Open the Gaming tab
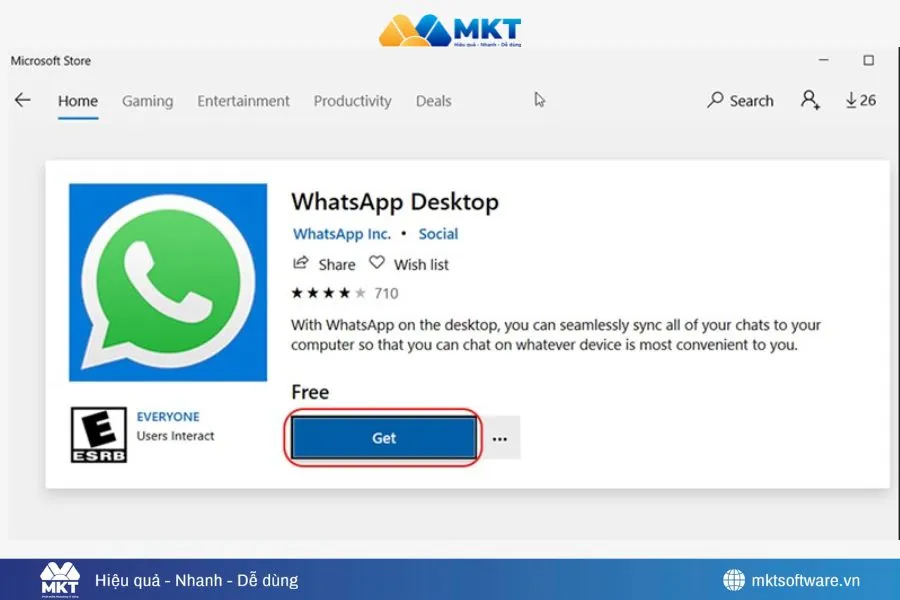The height and width of the screenshot is (600, 900). click(x=148, y=101)
